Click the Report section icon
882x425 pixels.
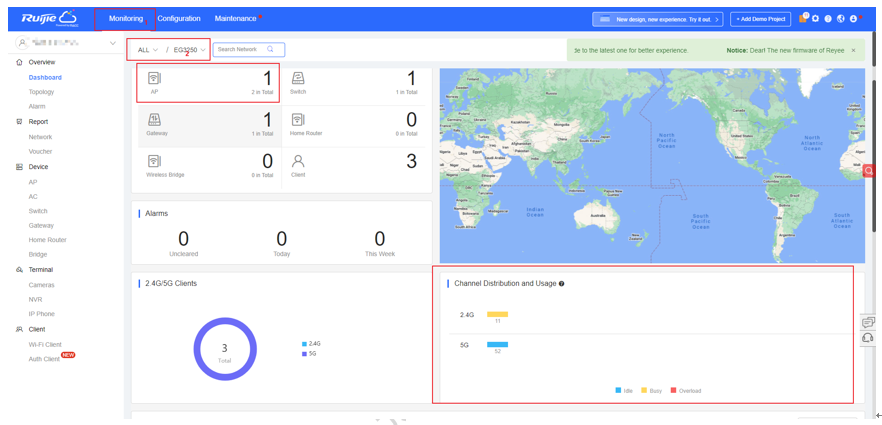[x=20, y=122]
